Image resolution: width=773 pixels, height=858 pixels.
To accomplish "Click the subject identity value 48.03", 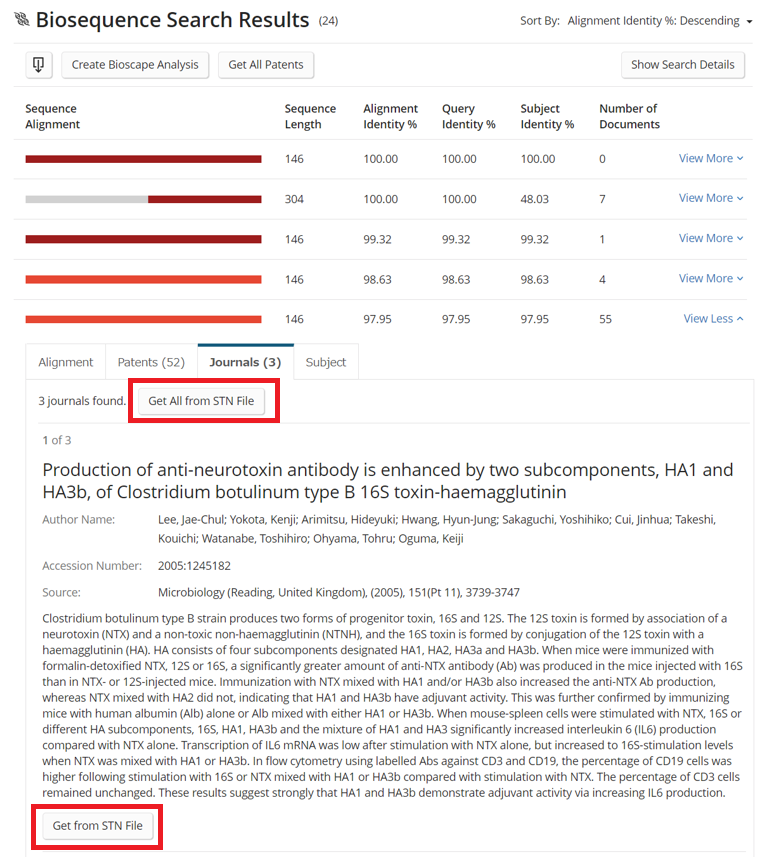I will pos(534,199).
